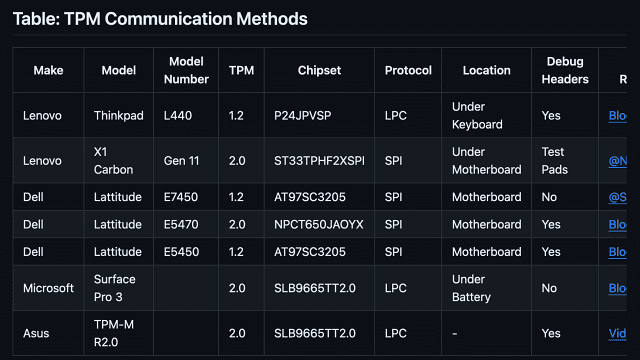The height and width of the screenshot is (360, 640).
Task: Select the ST33TPHF2XSPI chipset cell
Action: pos(319,161)
